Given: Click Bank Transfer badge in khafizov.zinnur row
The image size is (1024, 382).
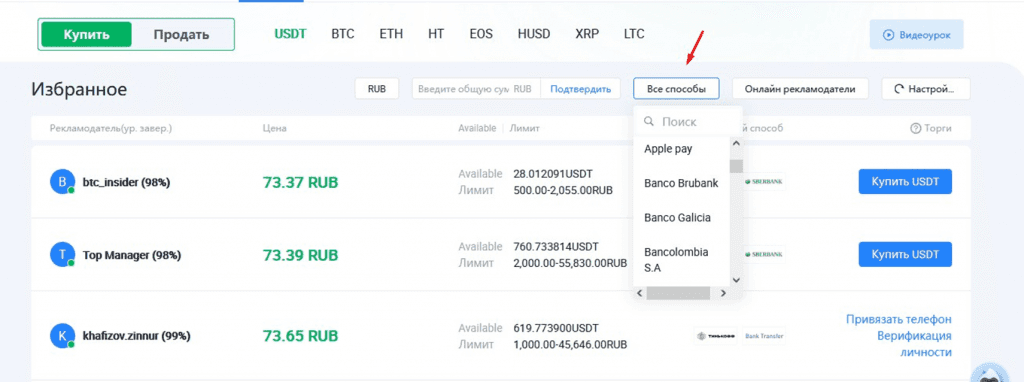Looking at the screenshot, I should [x=764, y=336].
